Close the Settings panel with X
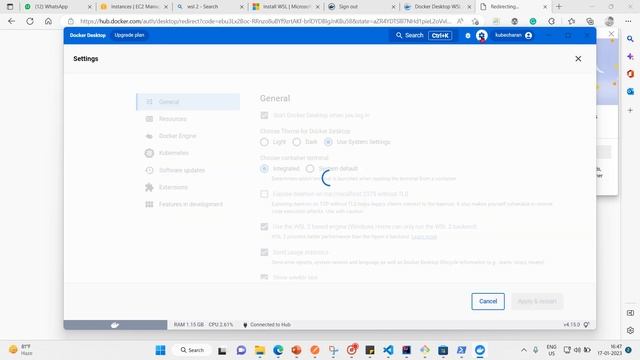The image size is (640, 360). point(578,59)
